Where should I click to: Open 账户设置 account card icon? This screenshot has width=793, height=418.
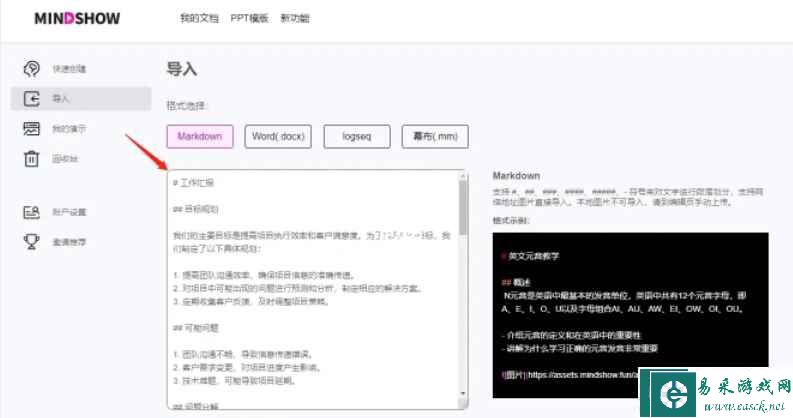click(32, 212)
